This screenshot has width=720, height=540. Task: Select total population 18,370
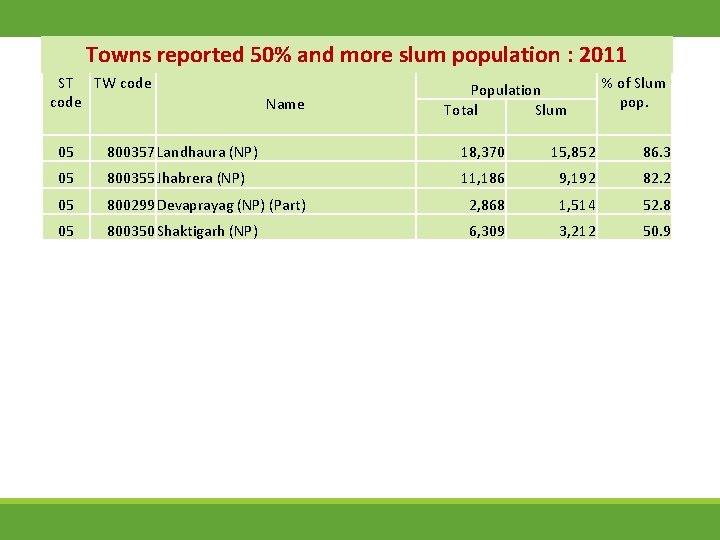[x=483, y=152]
